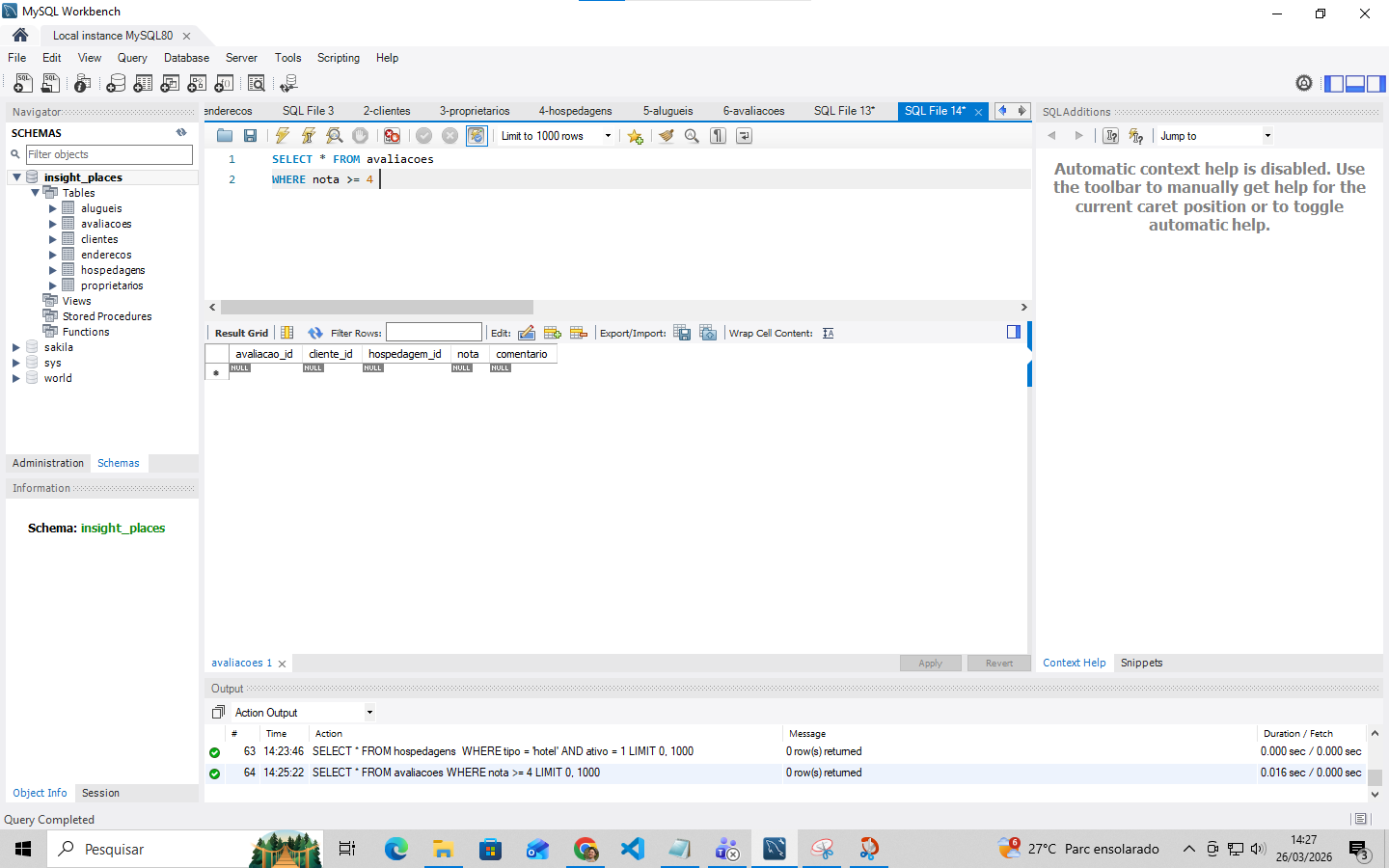Export recordset to external file

tap(682, 333)
